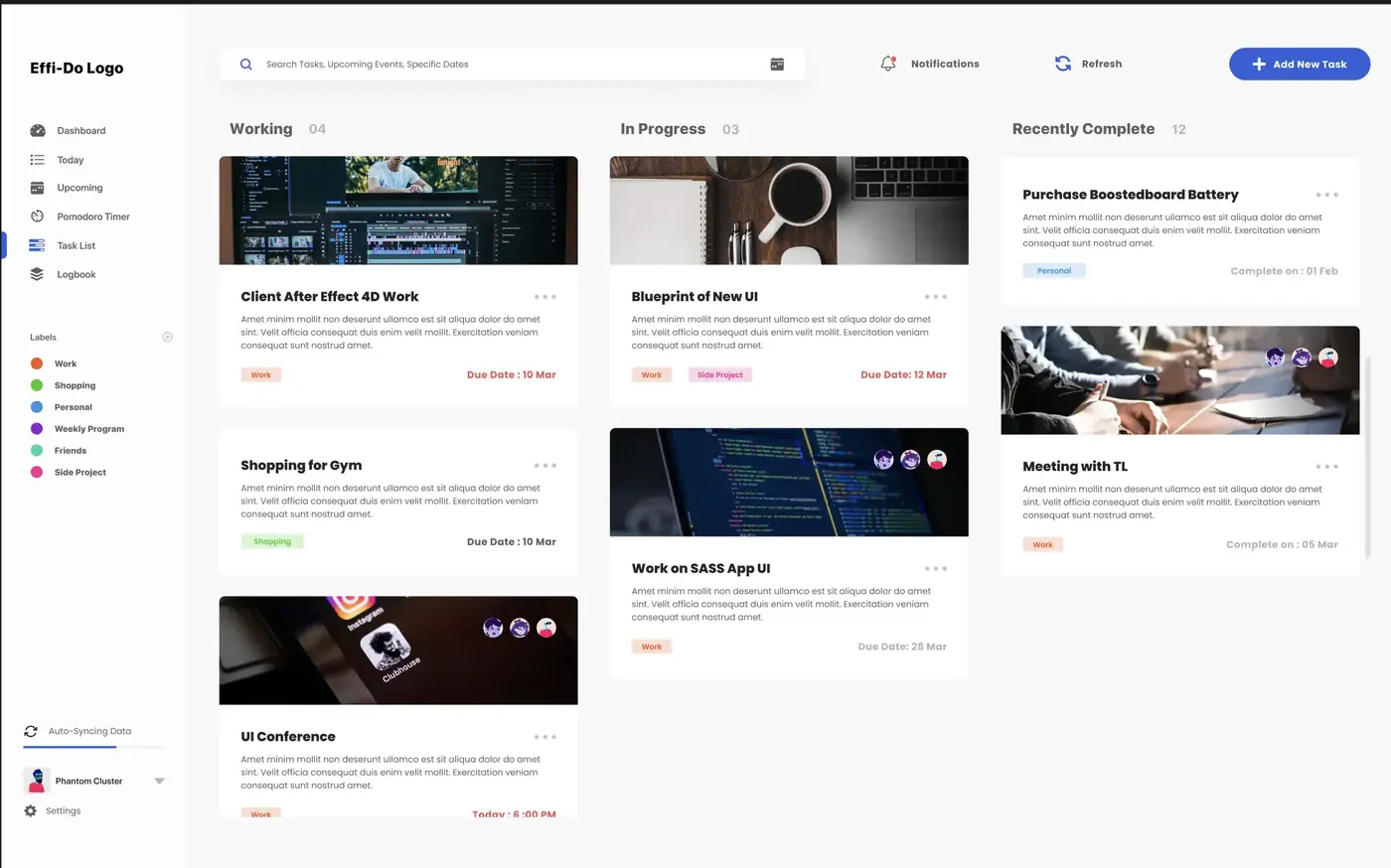Viewport: 1391px width, 868px height.
Task: Open Upcoming in the sidebar
Action: [79, 188]
